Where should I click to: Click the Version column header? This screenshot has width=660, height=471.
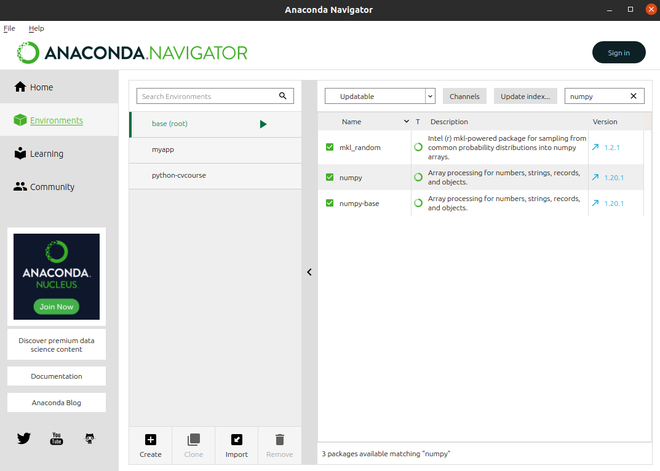(605, 121)
